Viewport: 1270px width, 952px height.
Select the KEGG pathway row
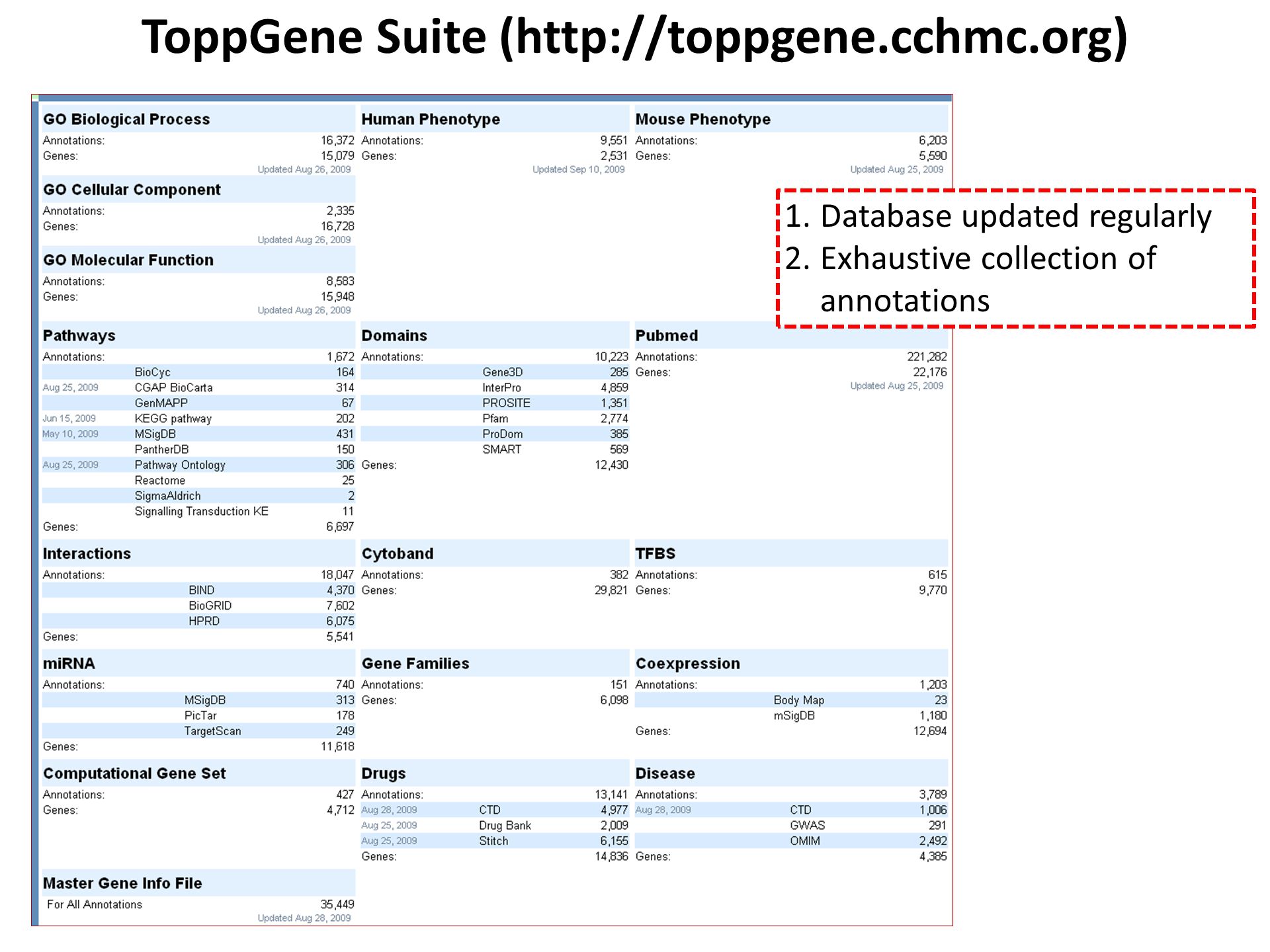coord(198,418)
